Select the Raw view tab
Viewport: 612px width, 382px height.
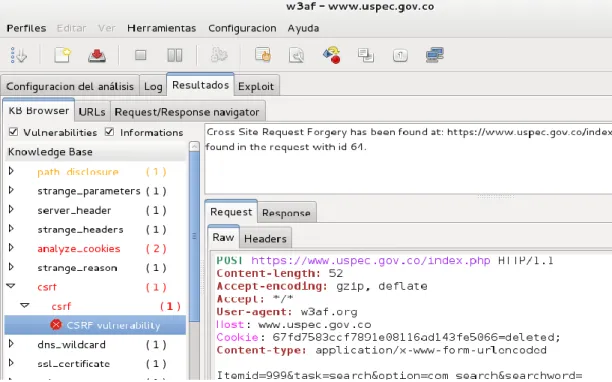click(x=223, y=237)
